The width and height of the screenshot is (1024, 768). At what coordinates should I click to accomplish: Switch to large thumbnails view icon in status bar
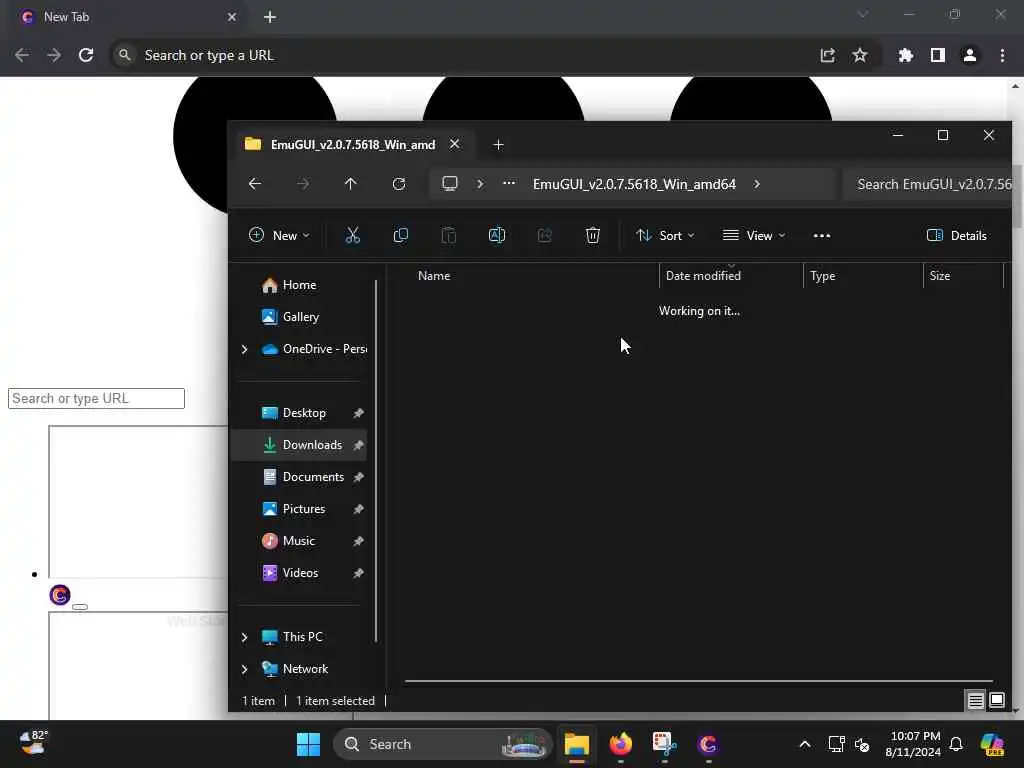[997, 701]
